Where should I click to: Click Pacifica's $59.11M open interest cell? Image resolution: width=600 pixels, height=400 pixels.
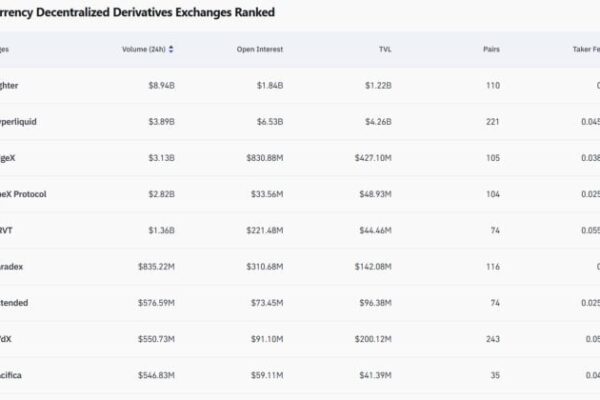(x=264, y=375)
